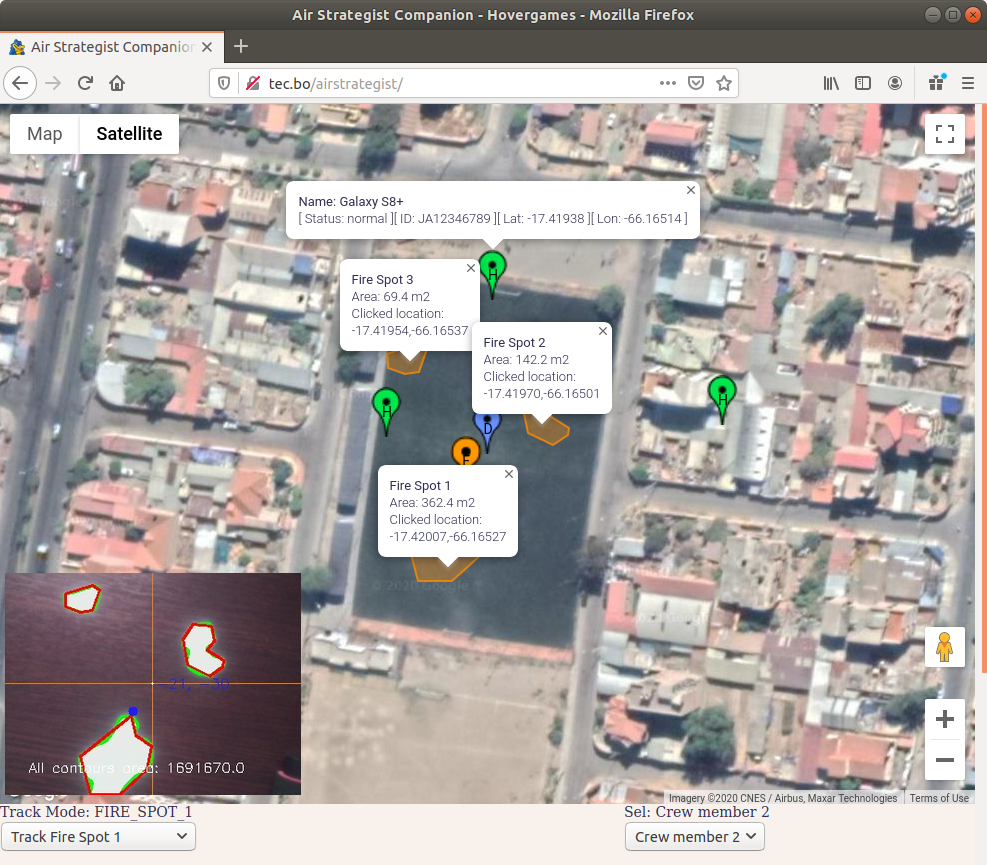Select the green crew marker below Galaxy S8+ popup
This screenshot has height=865, width=987.
[x=492, y=273]
